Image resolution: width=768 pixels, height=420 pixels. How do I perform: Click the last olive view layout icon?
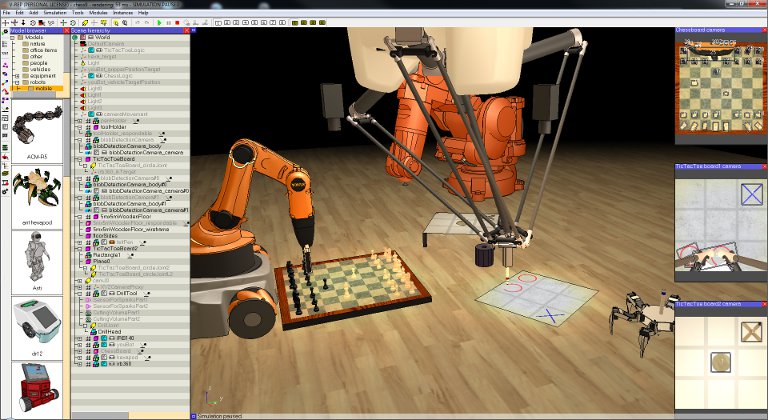click(x=322, y=23)
